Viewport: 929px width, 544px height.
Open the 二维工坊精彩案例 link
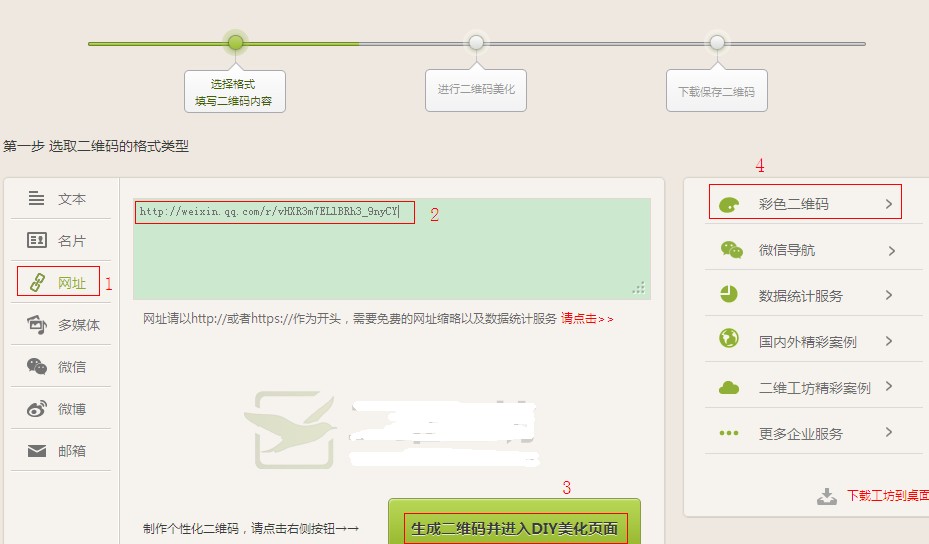click(815, 388)
